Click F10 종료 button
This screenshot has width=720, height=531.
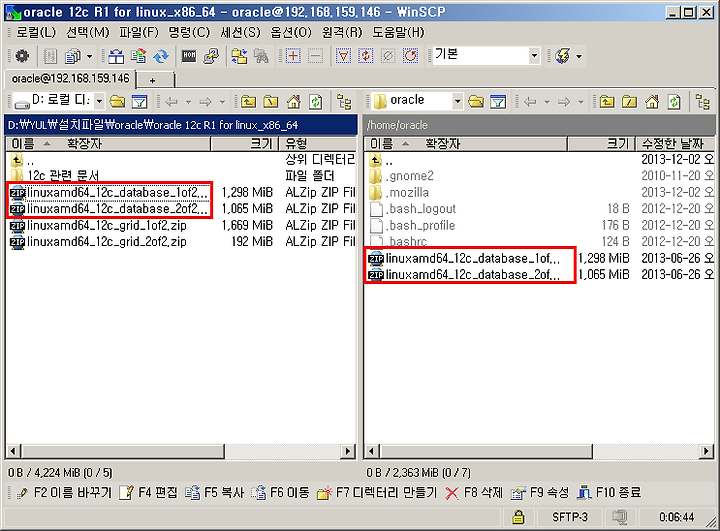click(x=609, y=492)
